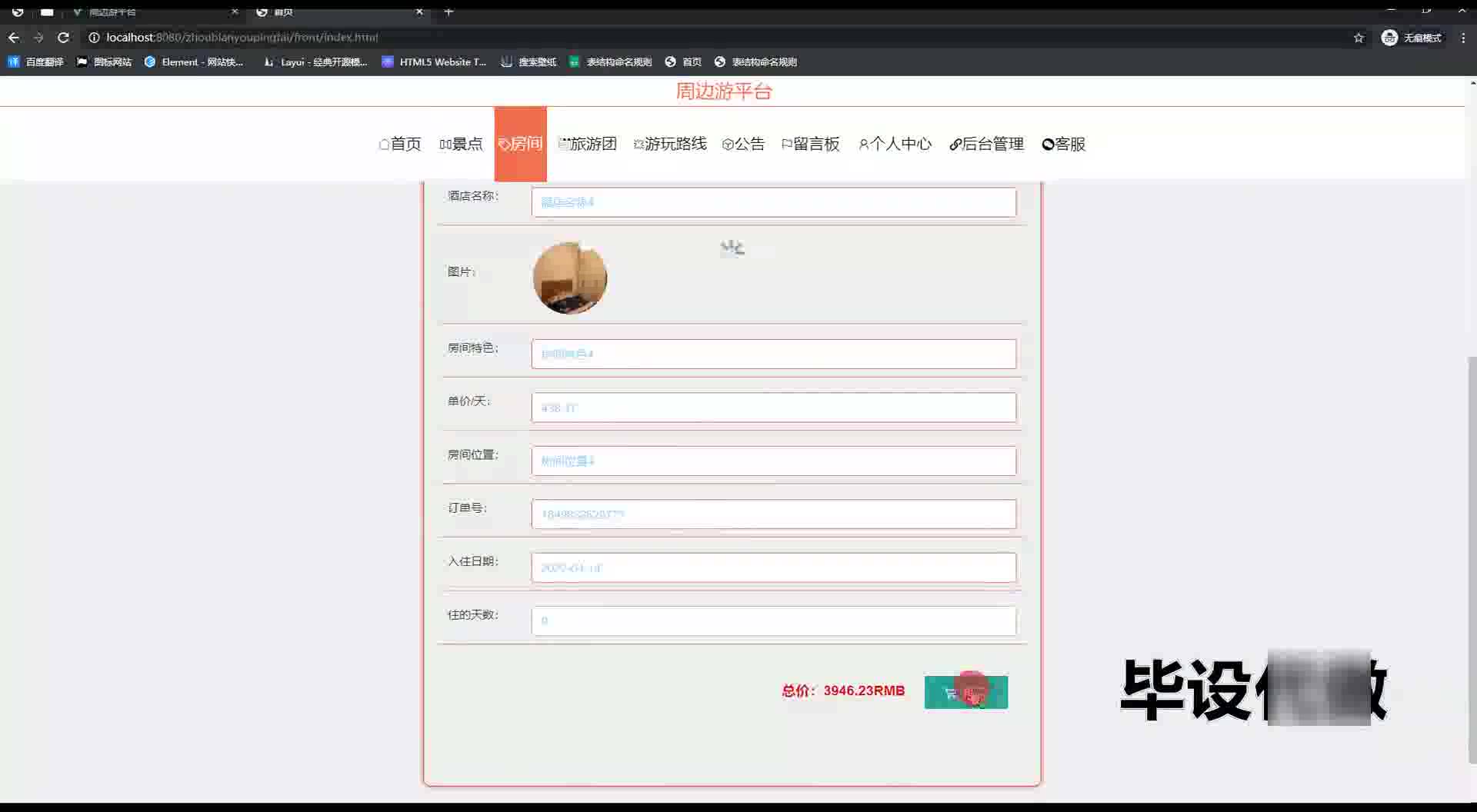1477x812 pixels.
Task: Click the round room photo thumbnail
Action: pos(570,278)
